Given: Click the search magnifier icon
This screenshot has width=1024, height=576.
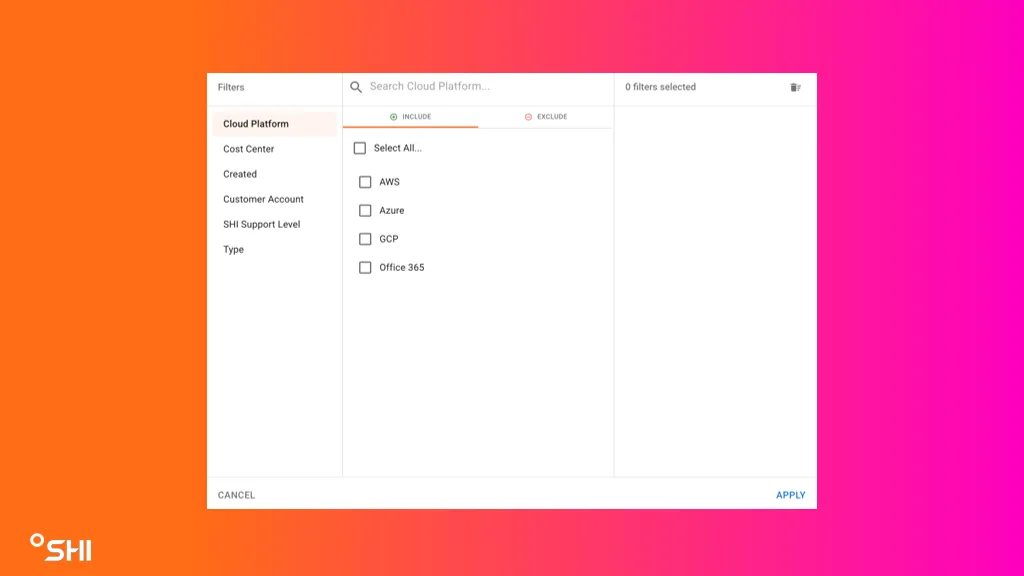Looking at the screenshot, I should point(356,87).
